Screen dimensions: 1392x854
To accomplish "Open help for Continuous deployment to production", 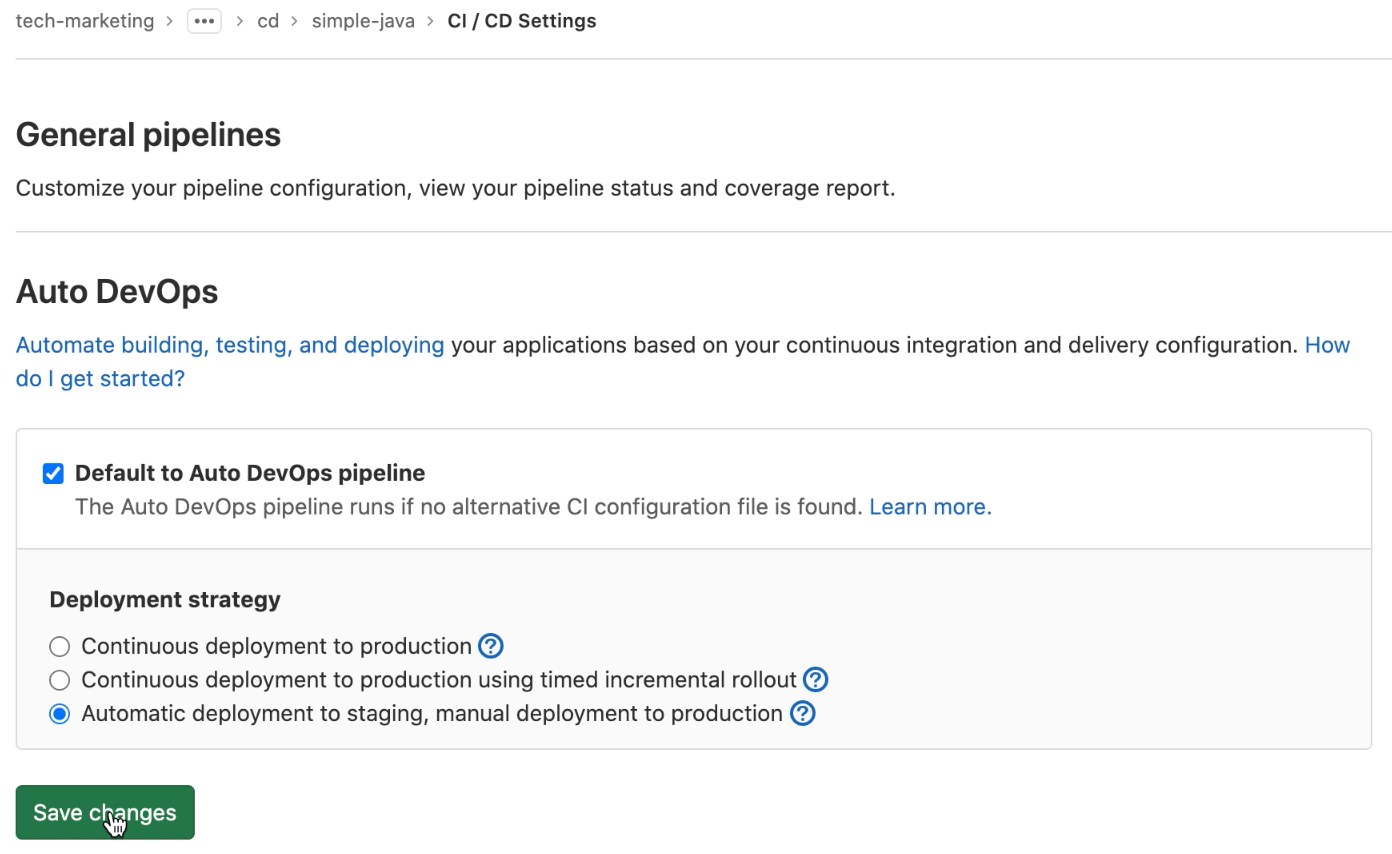I will 490,646.
